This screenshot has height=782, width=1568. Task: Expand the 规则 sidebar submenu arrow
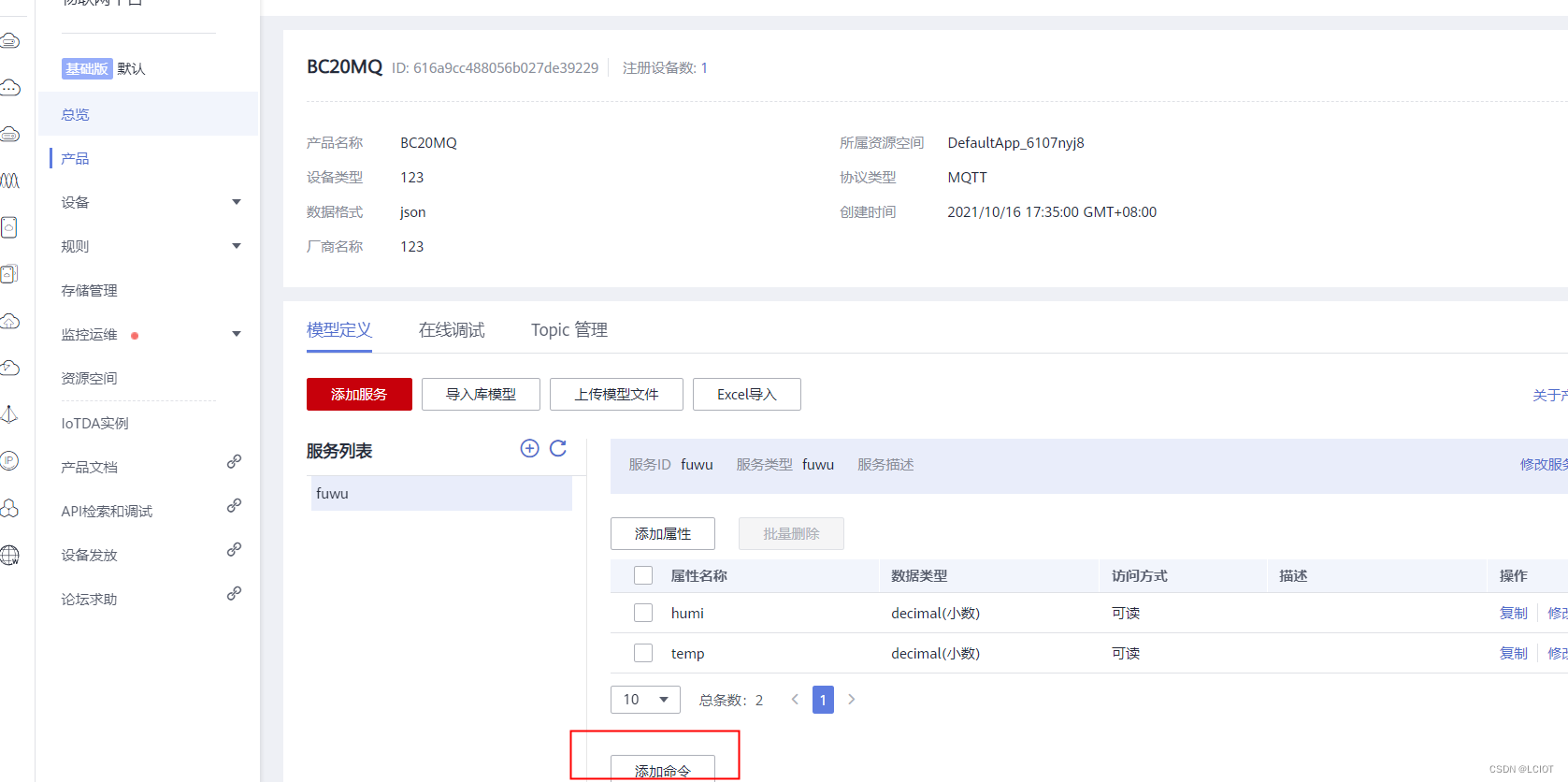pyautogui.click(x=237, y=246)
